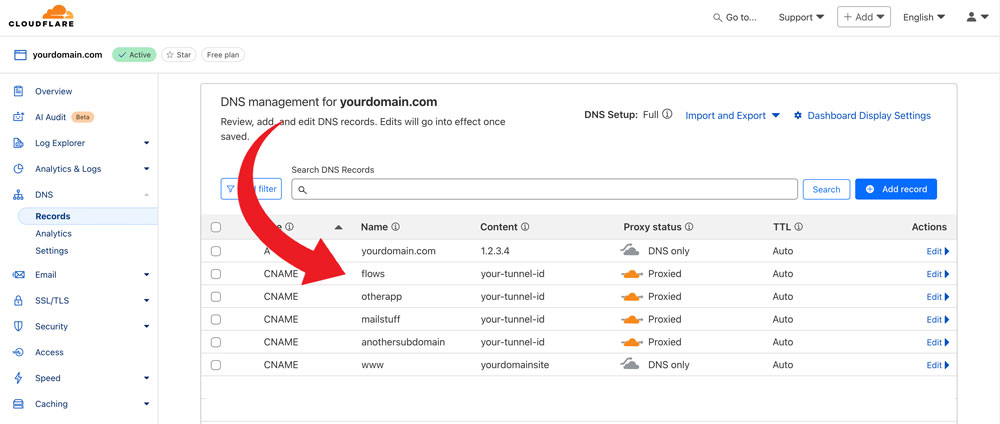This screenshot has width=1000, height=424.
Task: Click the Free plan badge
Action: (x=223, y=55)
